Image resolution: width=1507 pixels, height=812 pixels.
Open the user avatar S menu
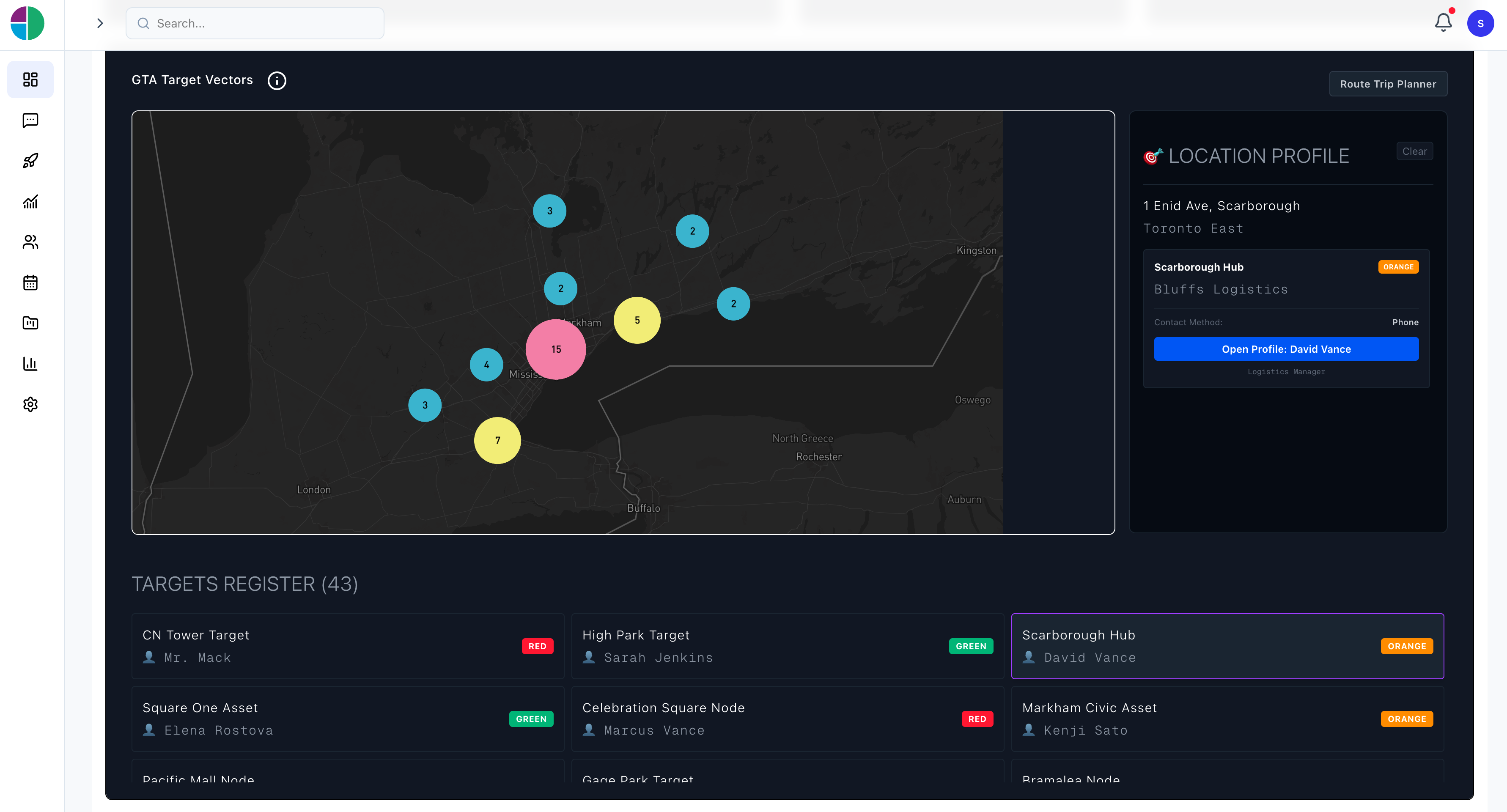(x=1480, y=23)
